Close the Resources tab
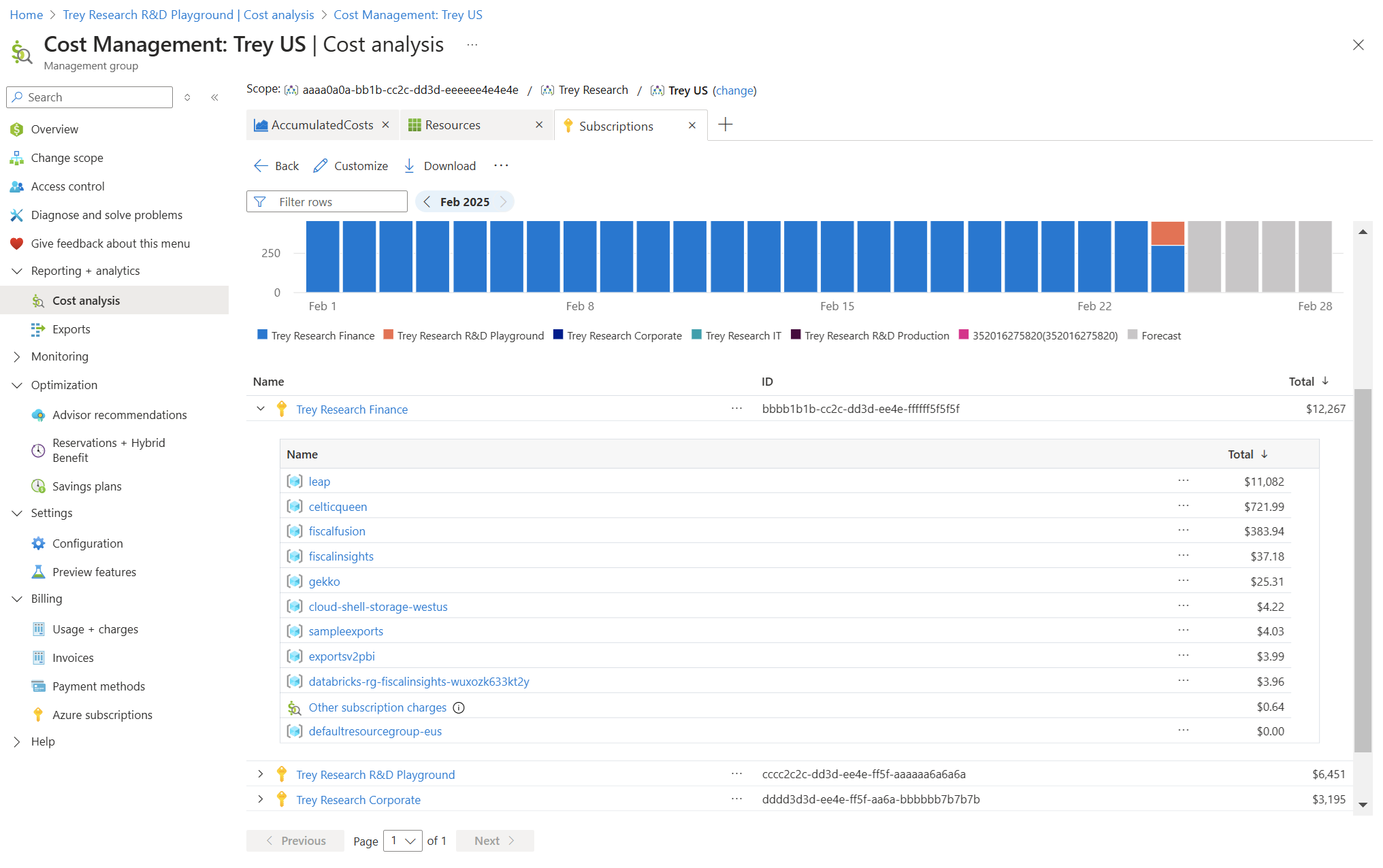 (x=539, y=125)
